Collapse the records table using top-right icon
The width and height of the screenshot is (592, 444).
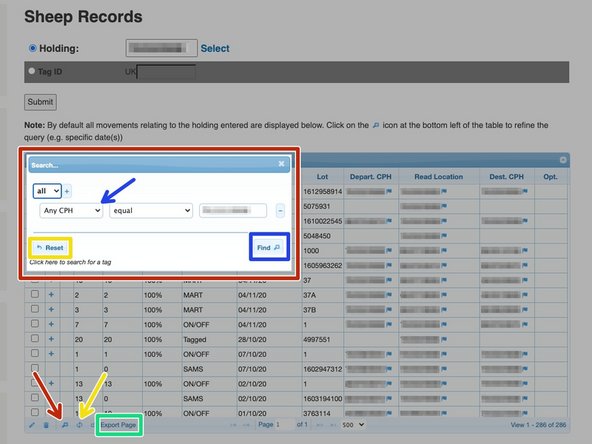[x=563, y=160]
